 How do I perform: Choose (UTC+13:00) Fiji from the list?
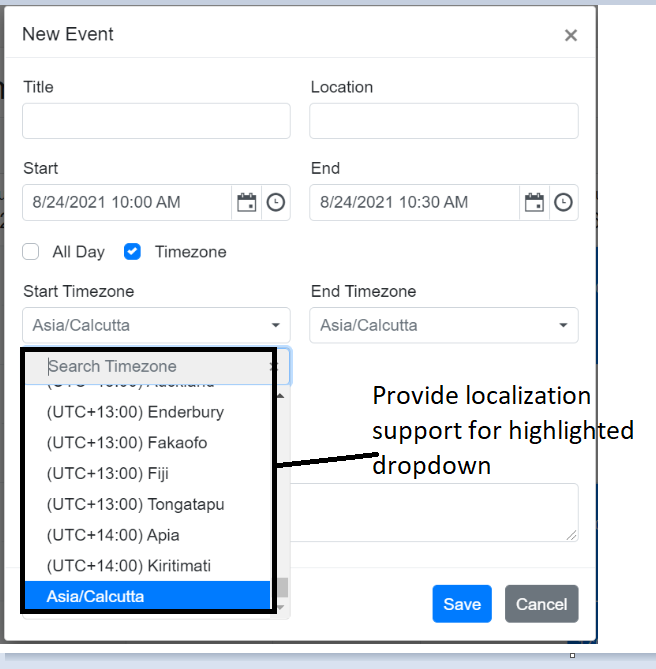(x=113, y=473)
